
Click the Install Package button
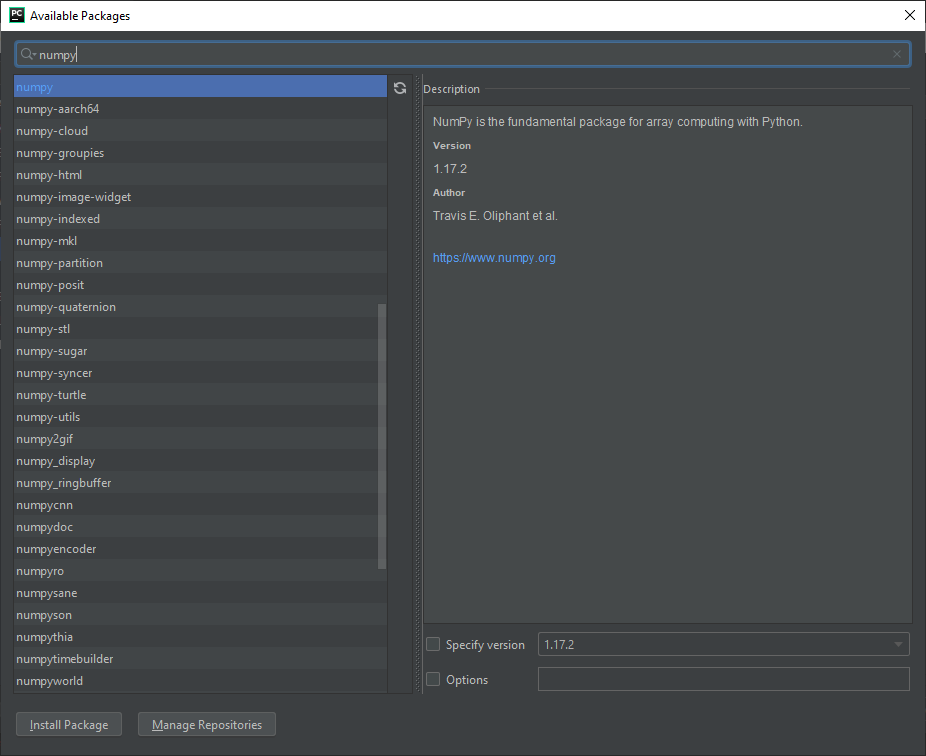(69, 725)
